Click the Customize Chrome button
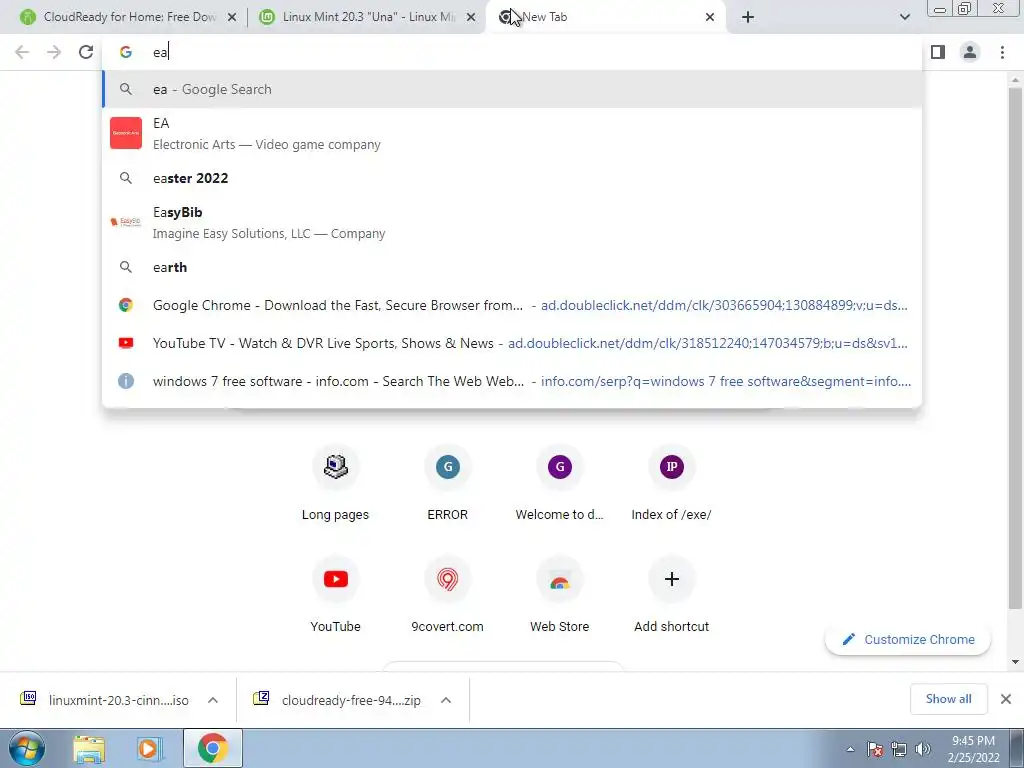This screenshot has height=768, width=1024. click(908, 639)
